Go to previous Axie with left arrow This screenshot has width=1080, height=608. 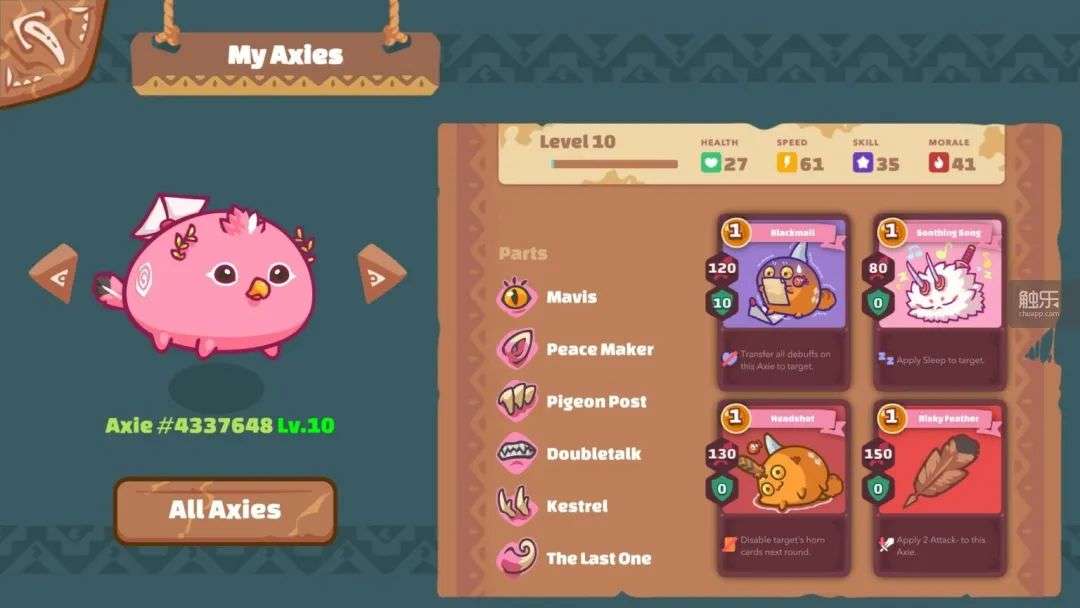54,274
